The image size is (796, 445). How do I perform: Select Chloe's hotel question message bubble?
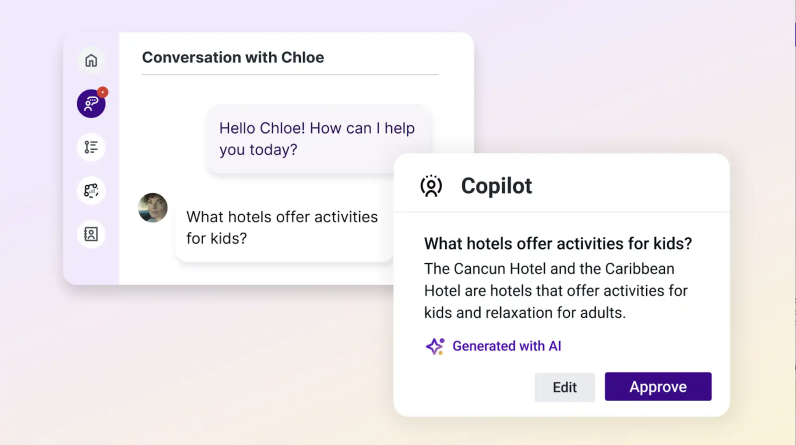click(x=284, y=228)
